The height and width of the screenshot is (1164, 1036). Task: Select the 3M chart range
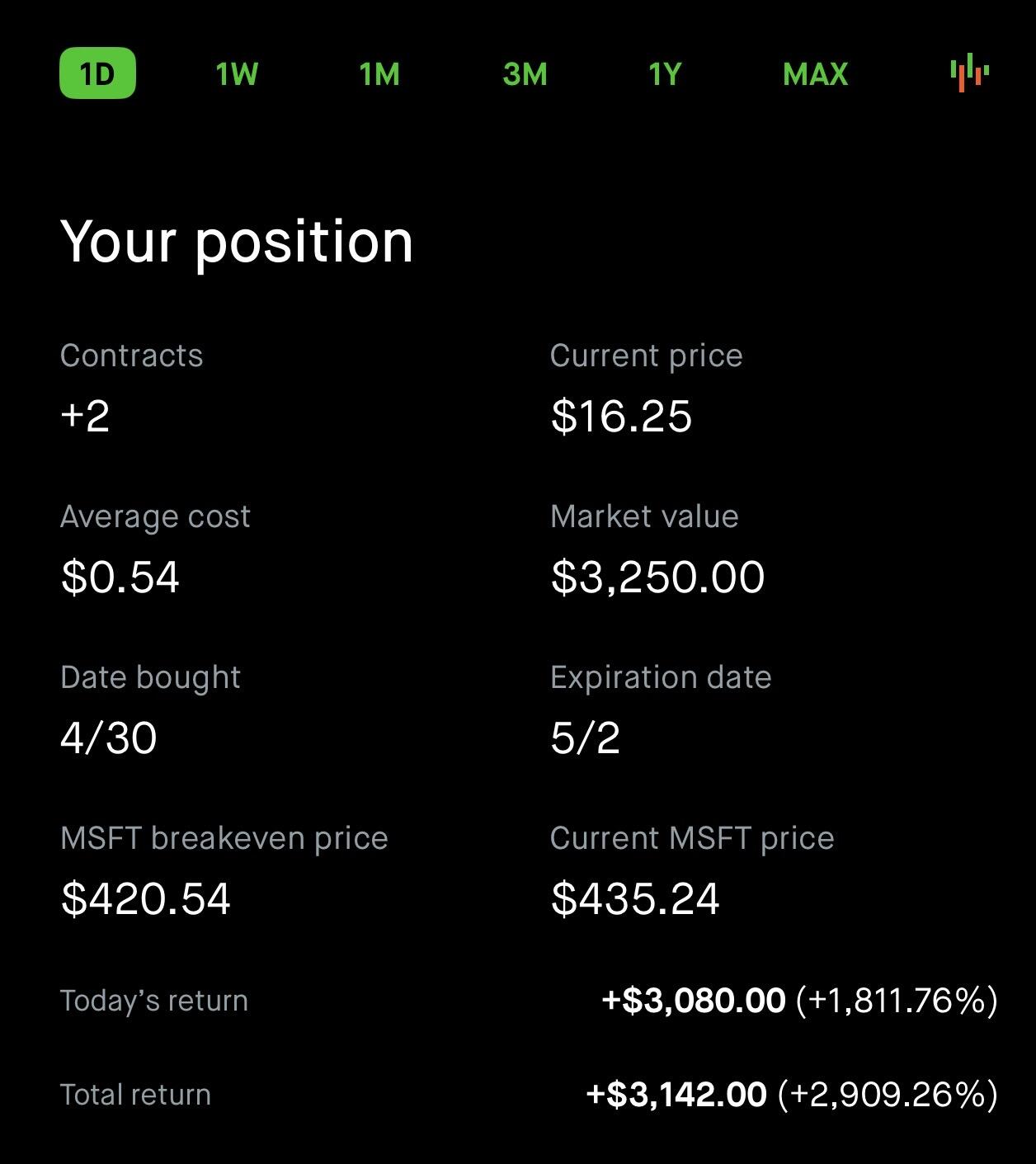(525, 74)
